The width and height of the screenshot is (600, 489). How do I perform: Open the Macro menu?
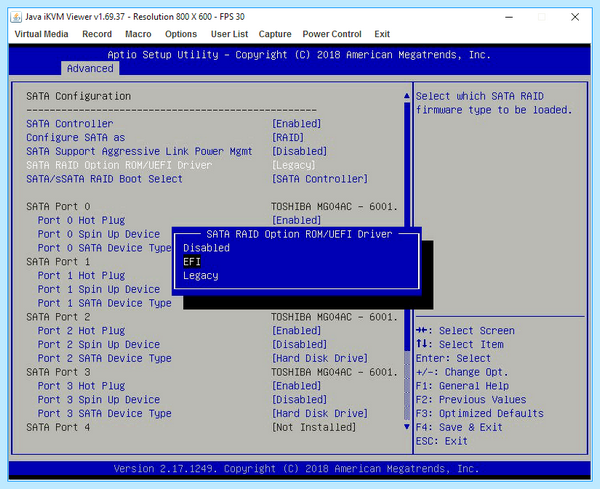pos(138,34)
